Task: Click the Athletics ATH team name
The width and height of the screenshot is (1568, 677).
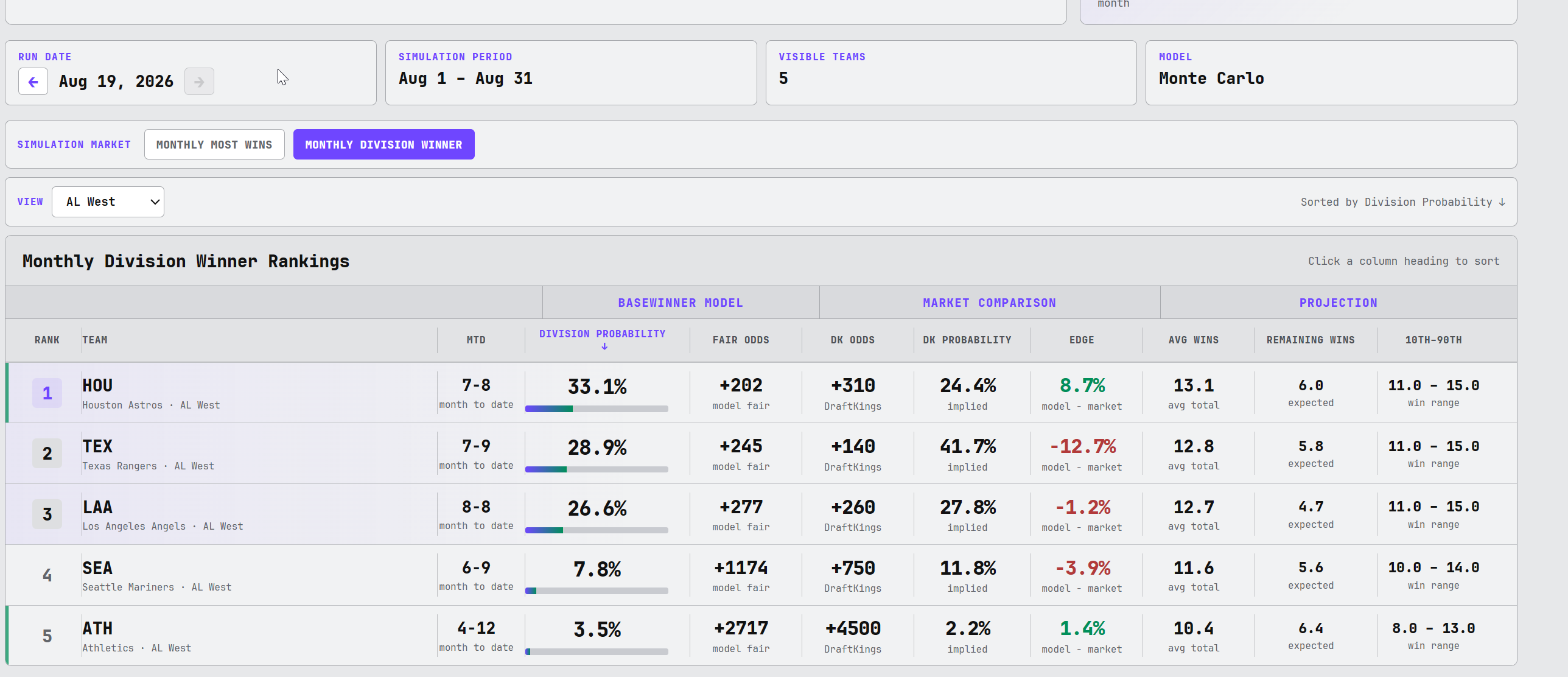Action: click(97, 628)
